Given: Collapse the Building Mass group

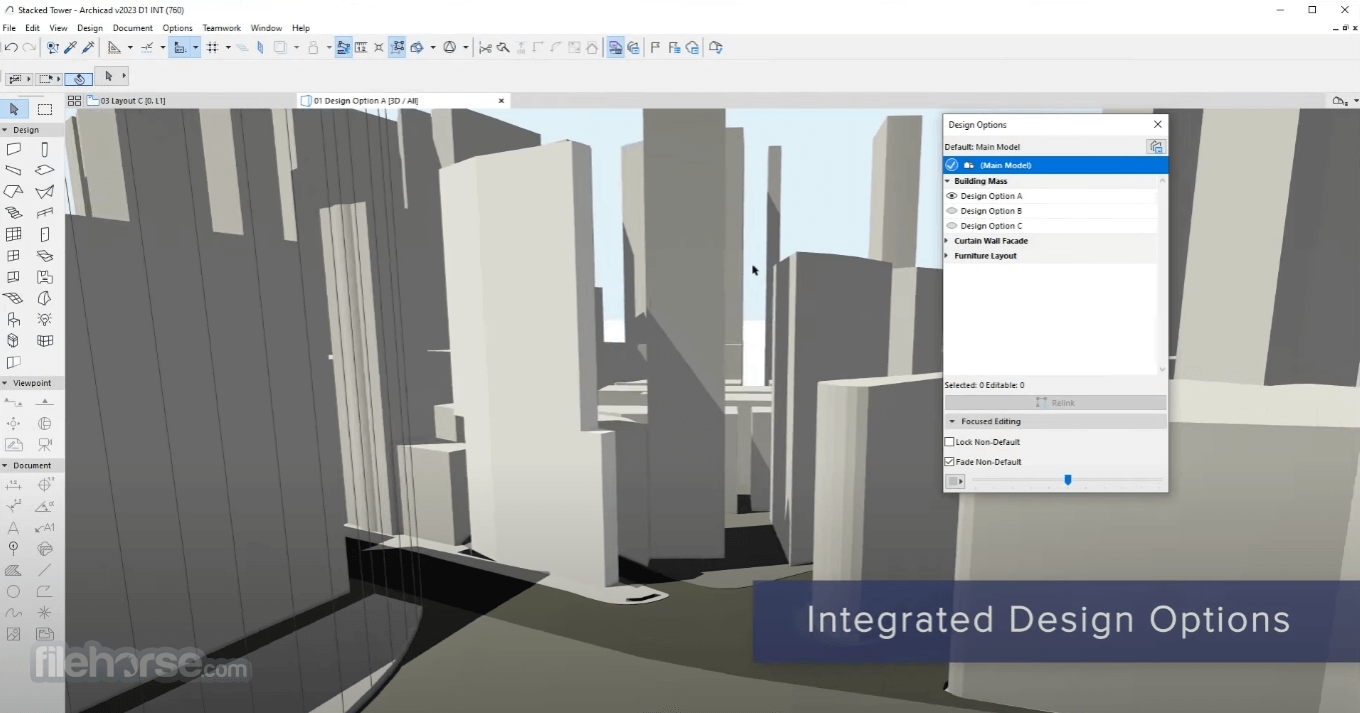Looking at the screenshot, I should [x=947, y=181].
